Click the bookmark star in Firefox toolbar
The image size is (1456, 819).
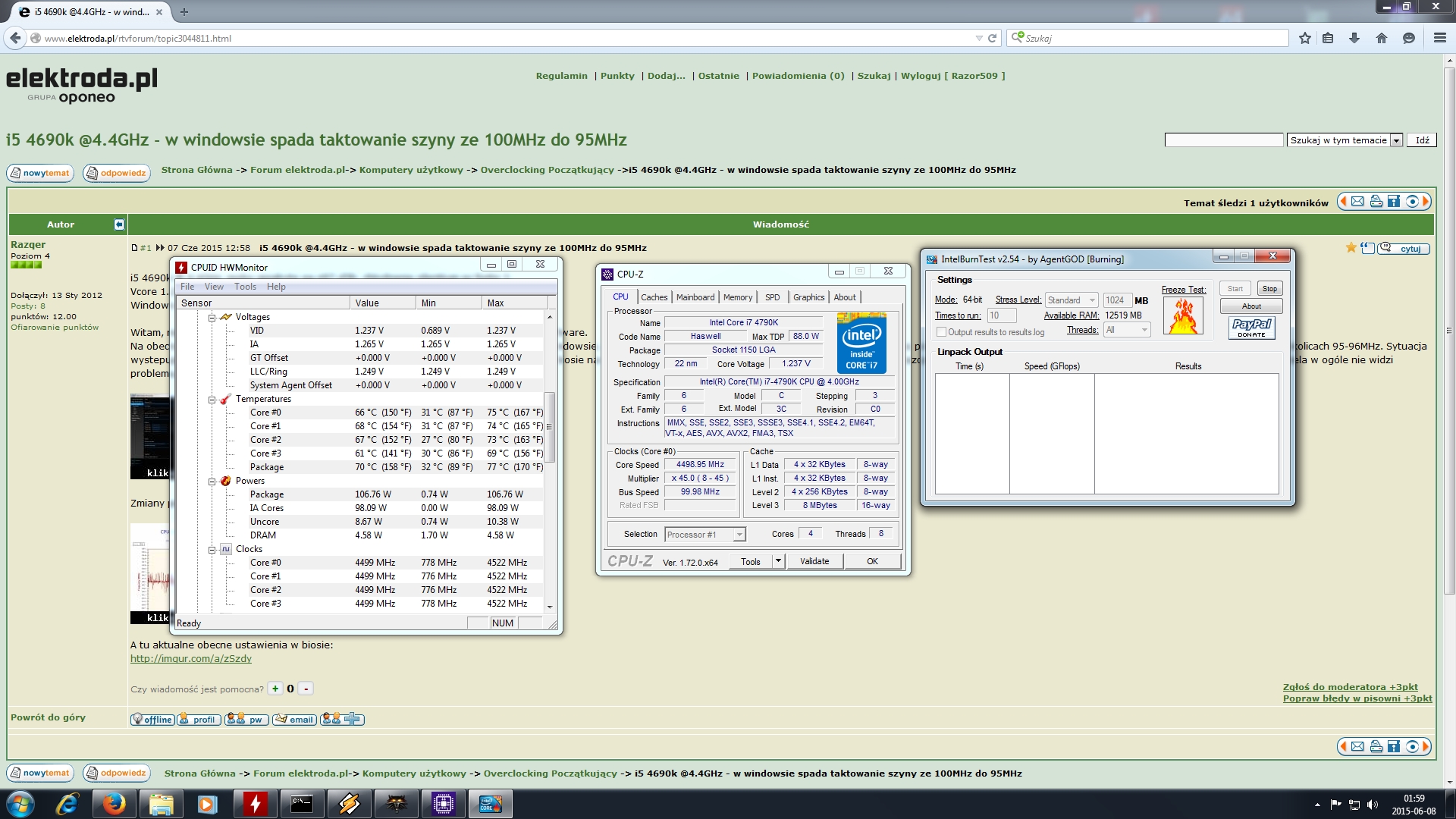coord(1304,38)
